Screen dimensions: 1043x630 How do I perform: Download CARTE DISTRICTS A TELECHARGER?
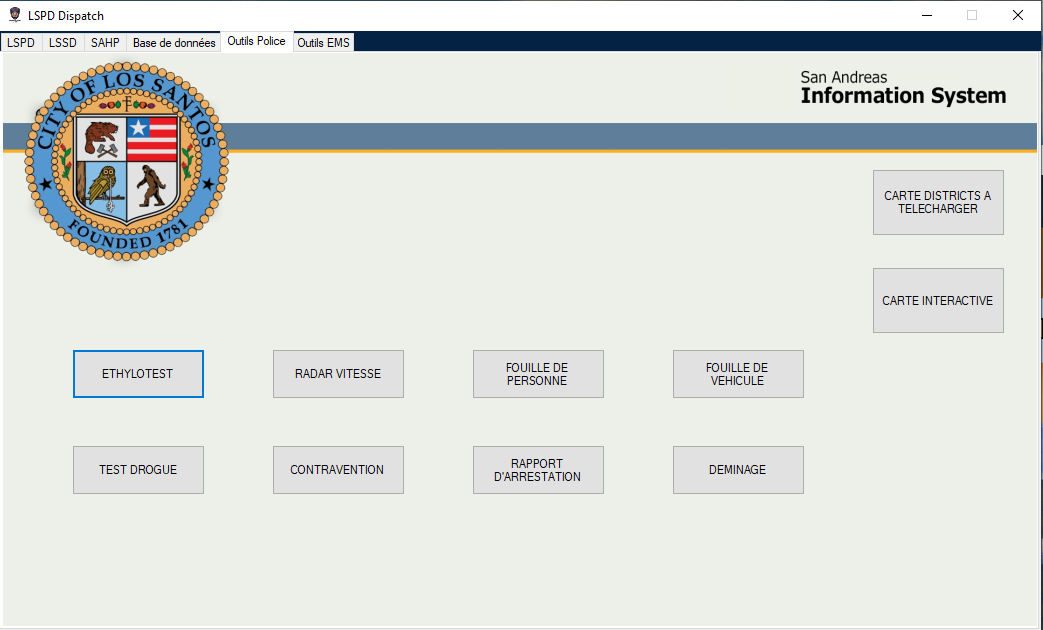938,202
